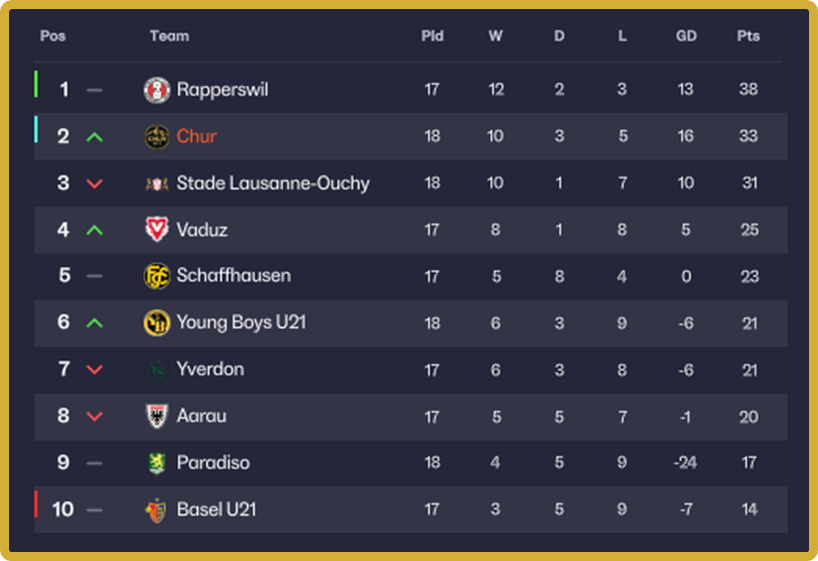Click the Aarau club crest icon

(157, 416)
